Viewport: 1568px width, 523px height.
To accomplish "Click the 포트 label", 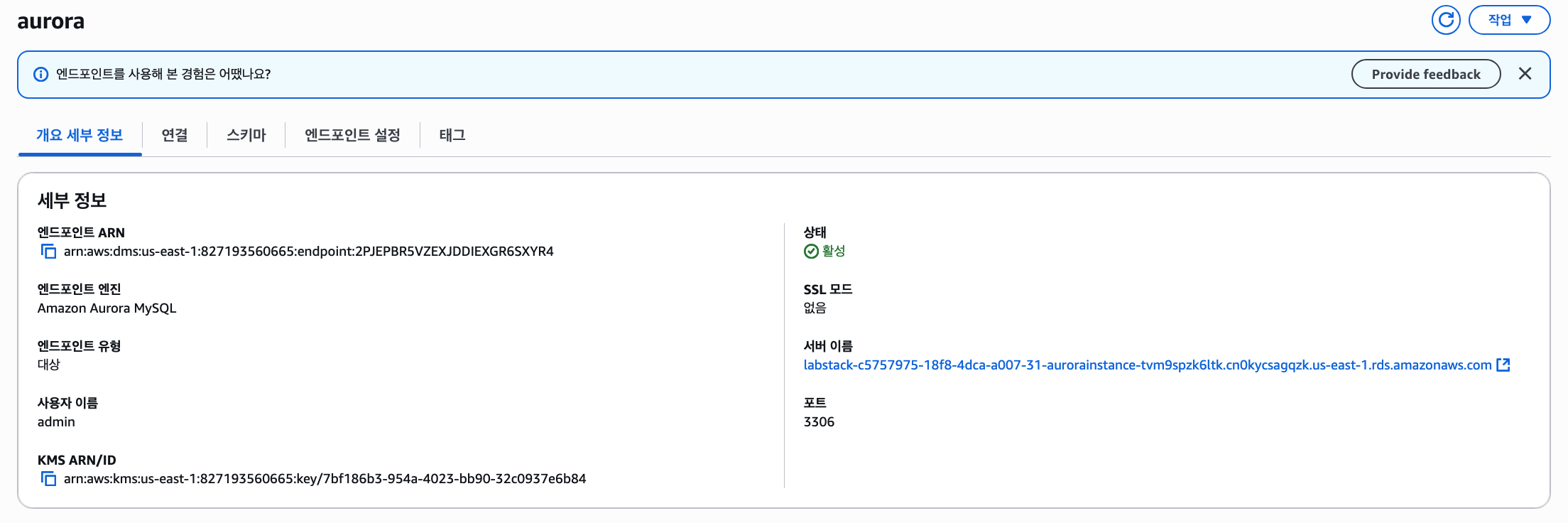I will pos(815,403).
